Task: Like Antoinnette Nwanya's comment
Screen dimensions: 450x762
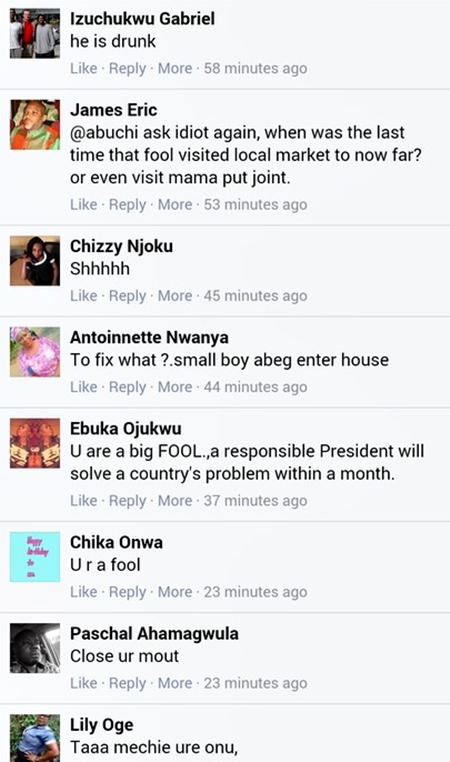Action: [x=84, y=387]
